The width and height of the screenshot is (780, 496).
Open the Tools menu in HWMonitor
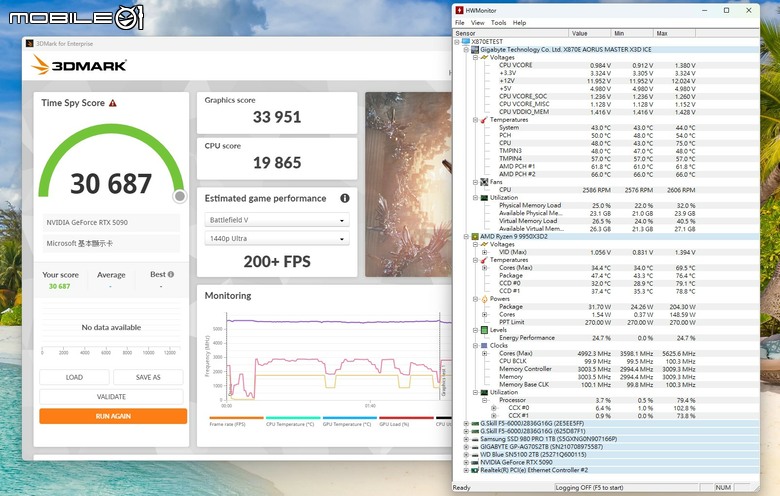point(498,23)
